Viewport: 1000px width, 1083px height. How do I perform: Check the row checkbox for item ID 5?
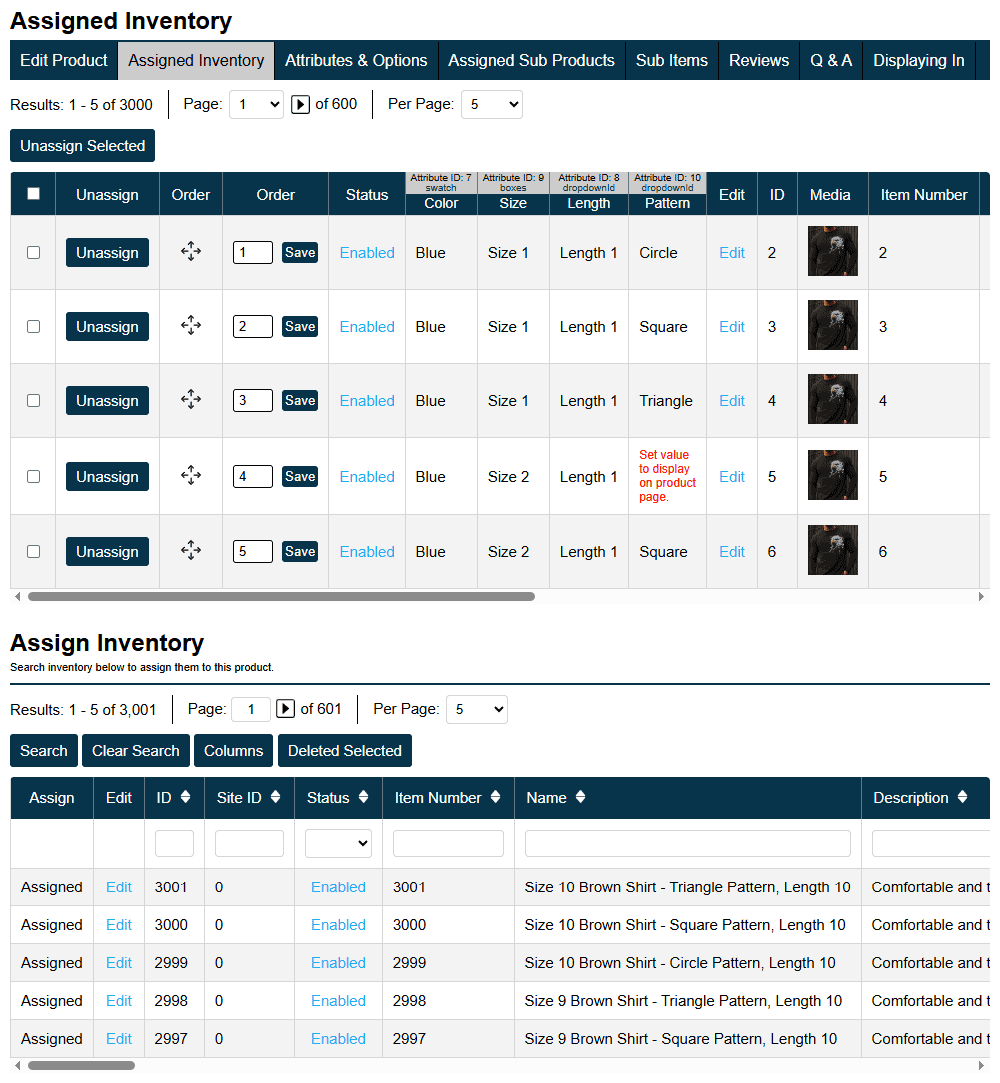coord(33,476)
